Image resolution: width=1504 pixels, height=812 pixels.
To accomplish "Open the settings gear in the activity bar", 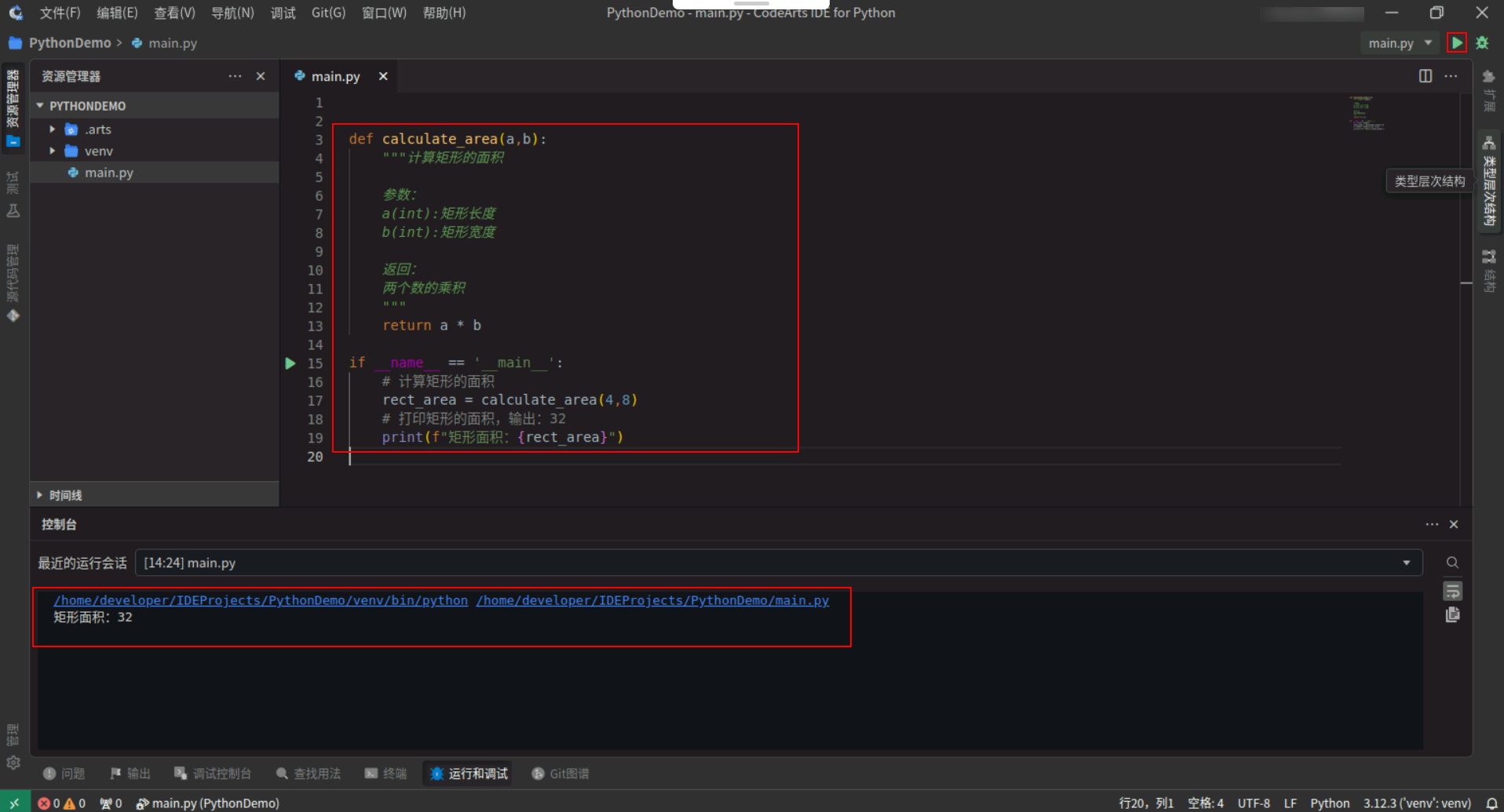I will (13, 763).
